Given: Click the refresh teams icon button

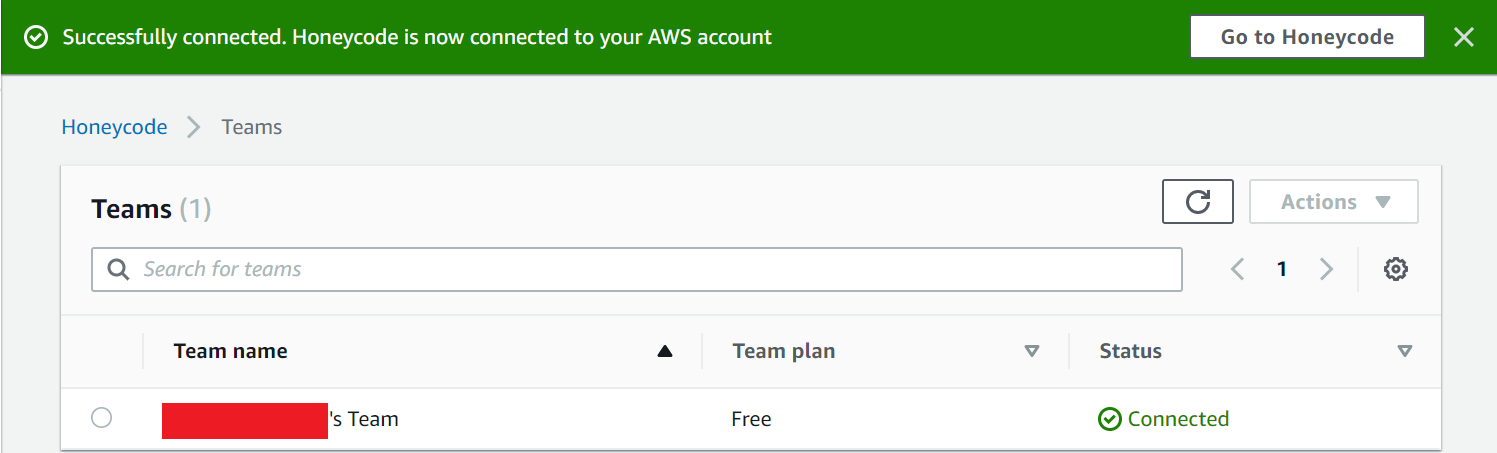Looking at the screenshot, I should point(1197,202).
